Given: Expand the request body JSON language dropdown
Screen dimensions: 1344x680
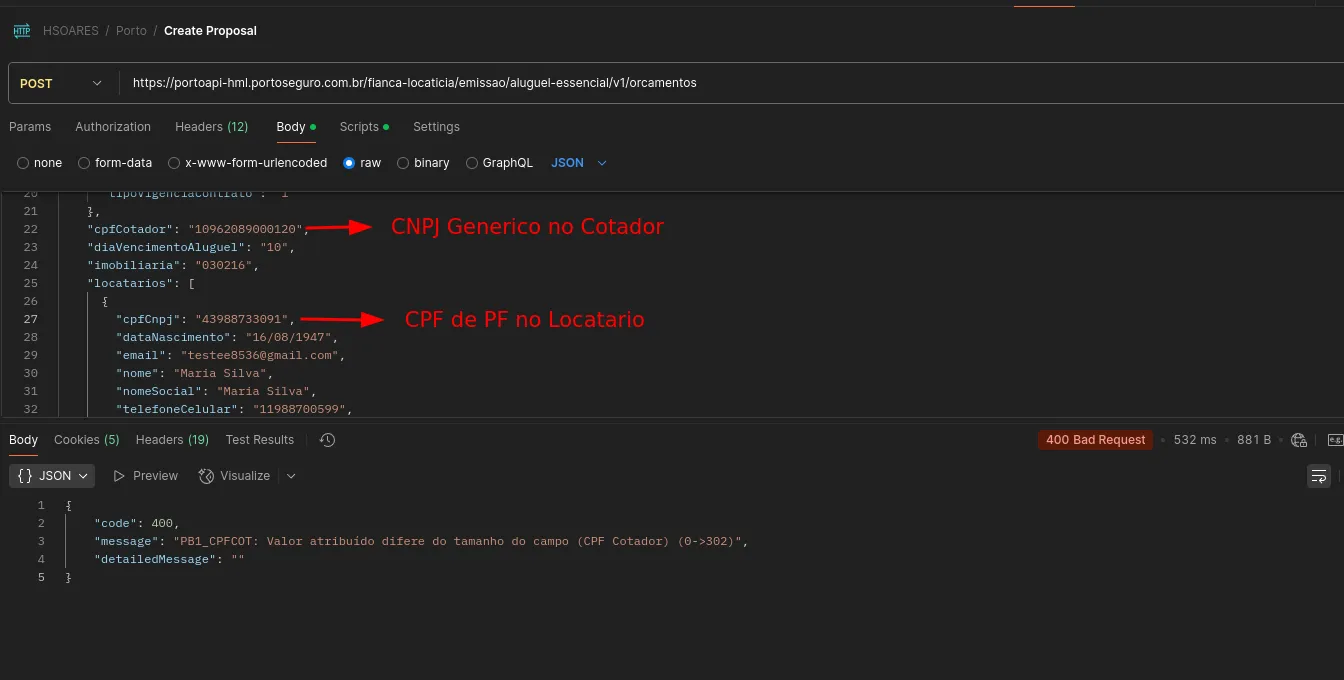Looking at the screenshot, I should click(x=579, y=163).
